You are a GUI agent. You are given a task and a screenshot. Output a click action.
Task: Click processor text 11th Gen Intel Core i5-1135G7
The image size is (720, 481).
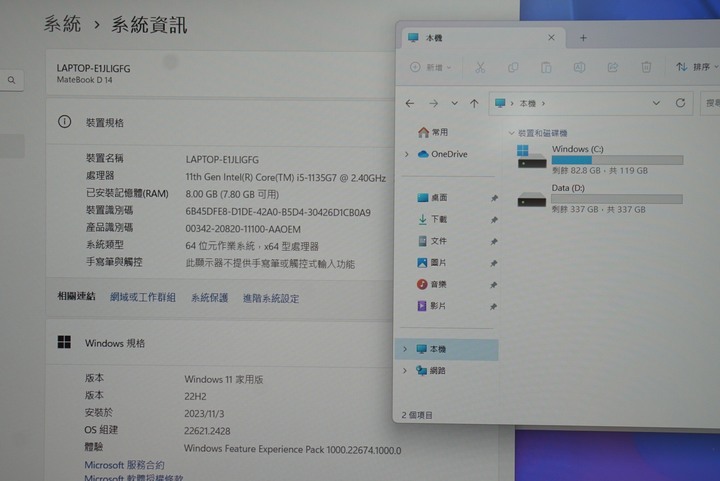pyautogui.click(x=286, y=178)
